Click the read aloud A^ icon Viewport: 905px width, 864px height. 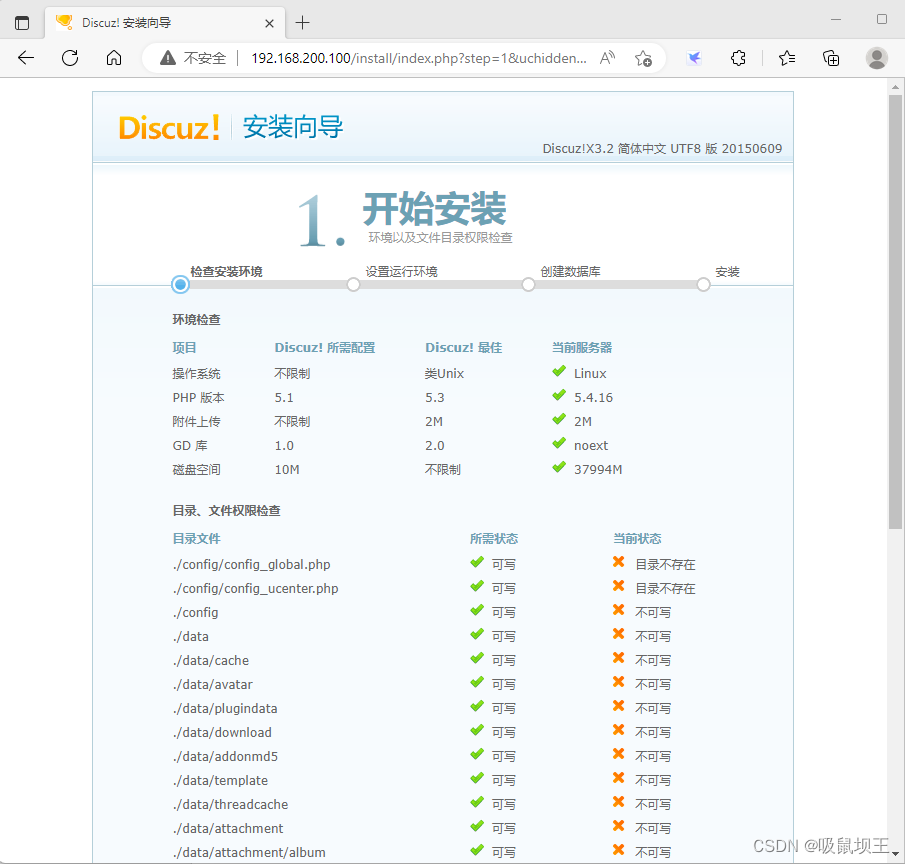pos(607,58)
